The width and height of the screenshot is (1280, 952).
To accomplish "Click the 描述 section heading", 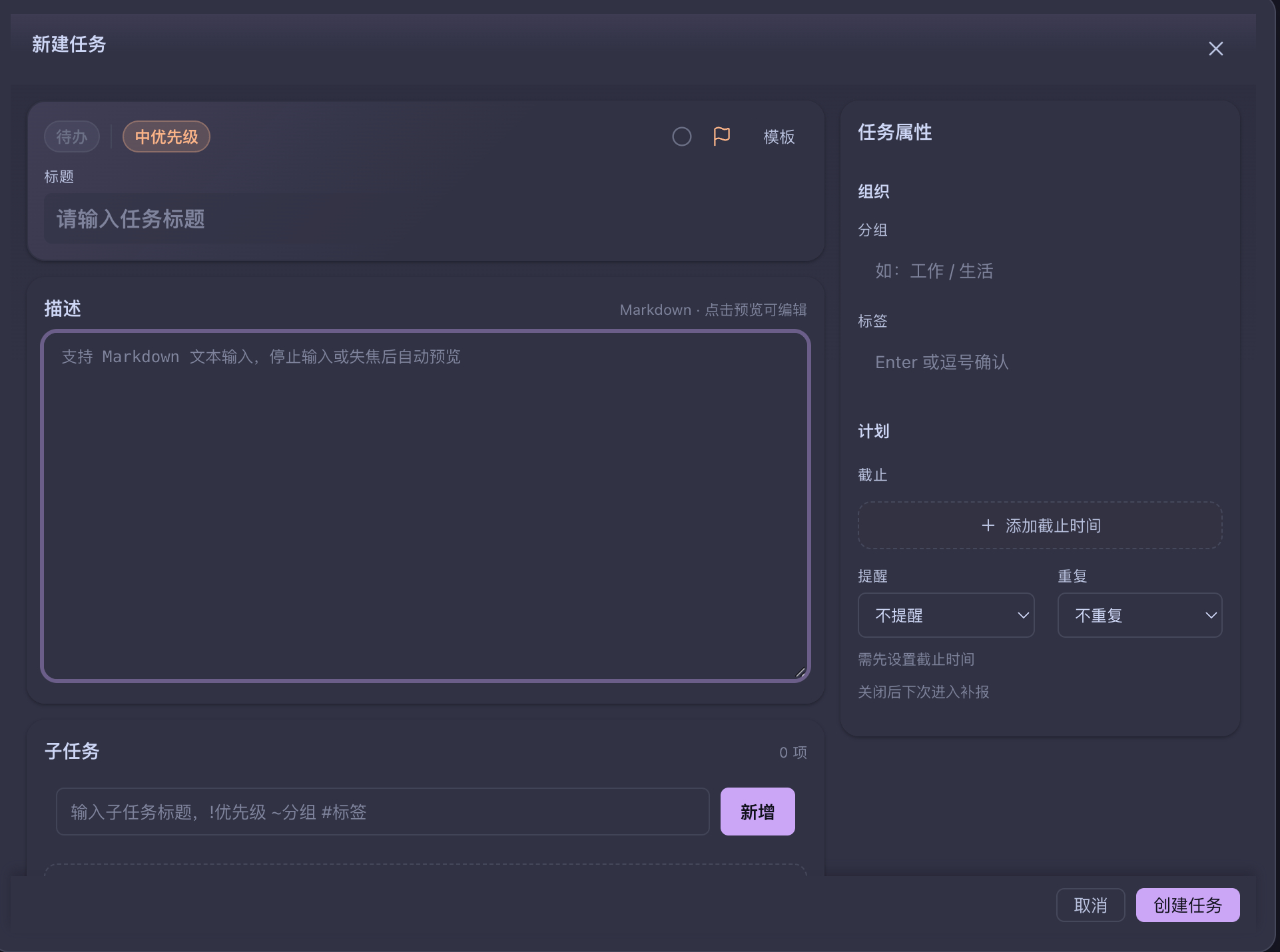I will [63, 308].
